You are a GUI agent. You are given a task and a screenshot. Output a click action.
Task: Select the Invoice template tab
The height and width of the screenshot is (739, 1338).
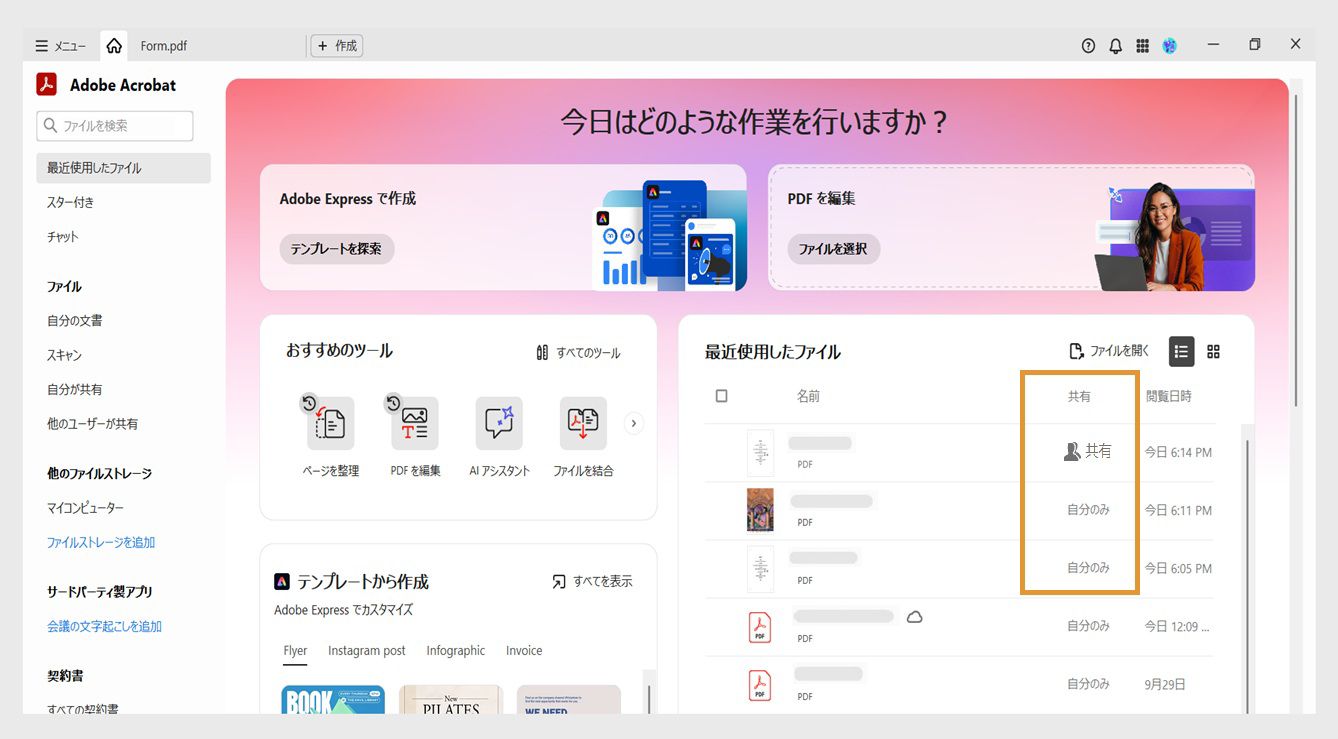(x=523, y=650)
